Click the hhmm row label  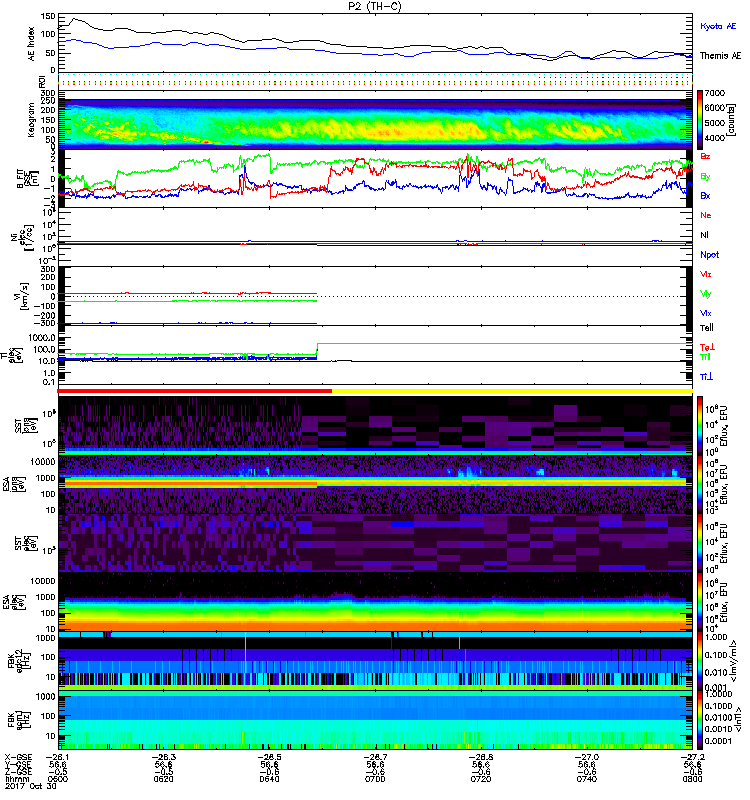[16, 780]
